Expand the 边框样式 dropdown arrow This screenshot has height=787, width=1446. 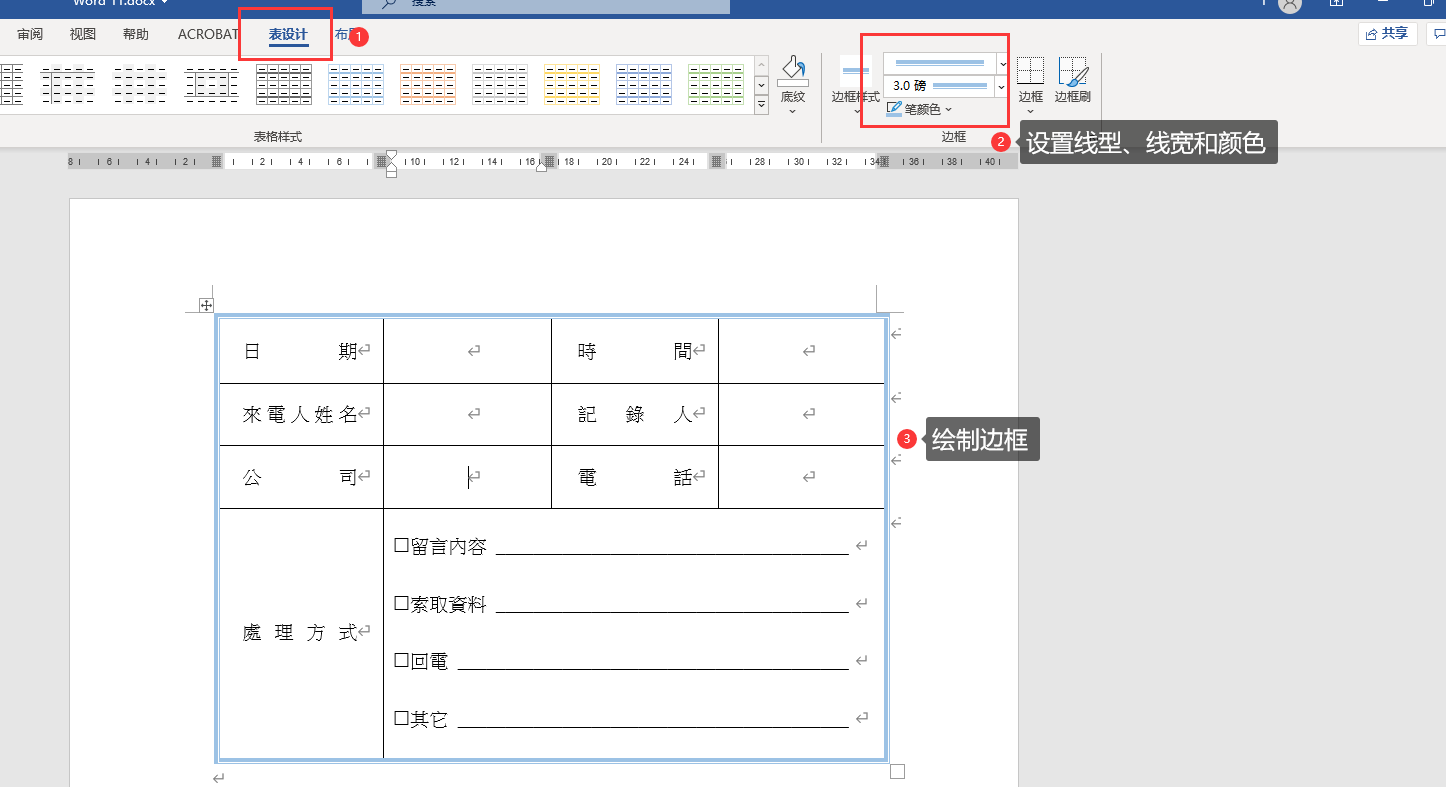point(856,111)
